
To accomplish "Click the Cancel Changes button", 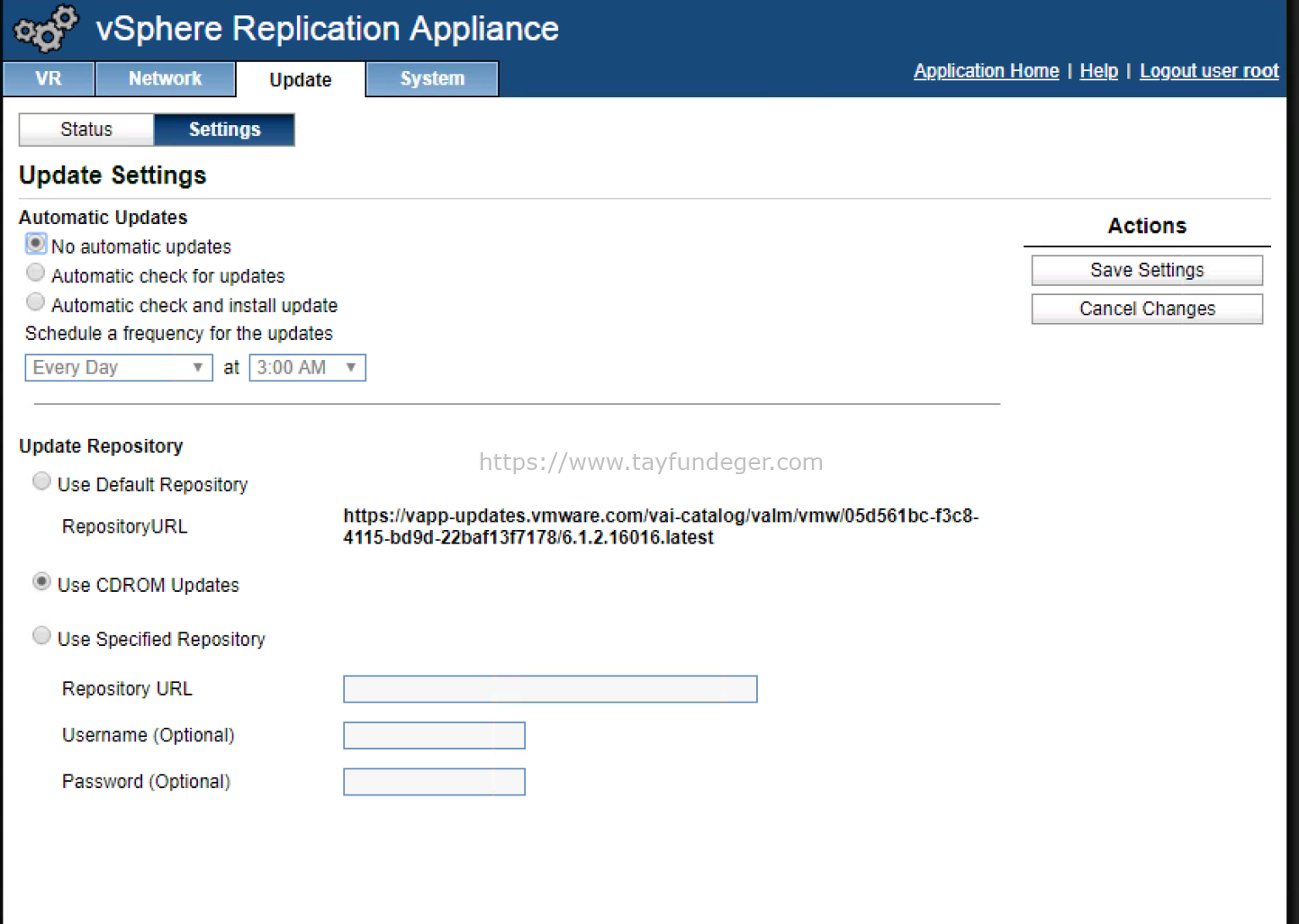I will click(x=1146, y=309).
